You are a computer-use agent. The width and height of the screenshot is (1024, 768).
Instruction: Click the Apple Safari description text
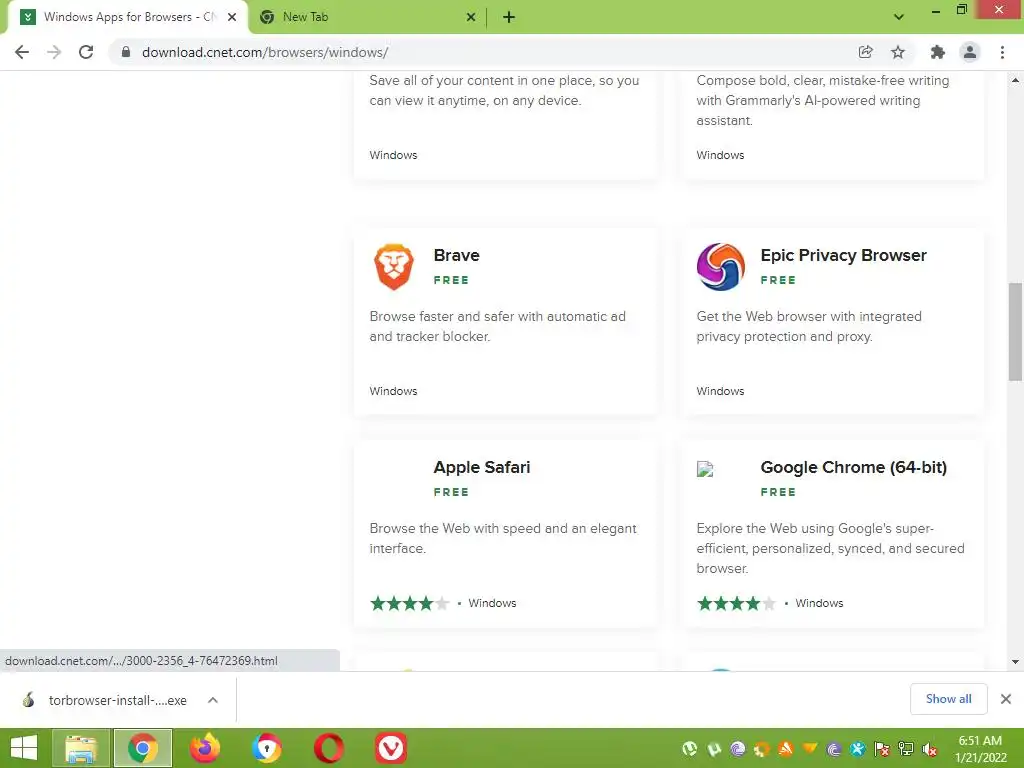tap(503, 539)
